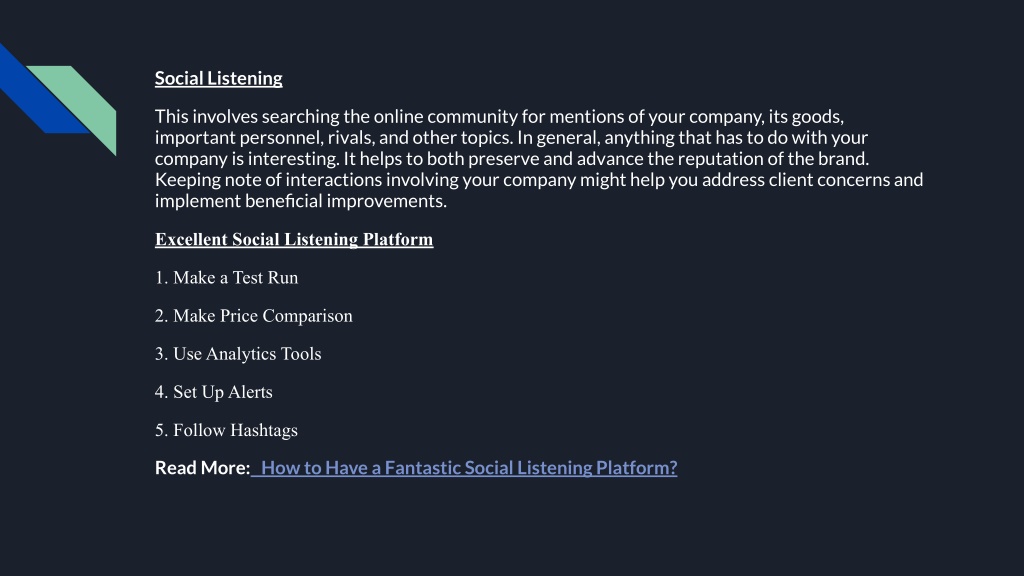
Task: Click the line starting "Keeping note of interactions"
Action: (539, 180)
